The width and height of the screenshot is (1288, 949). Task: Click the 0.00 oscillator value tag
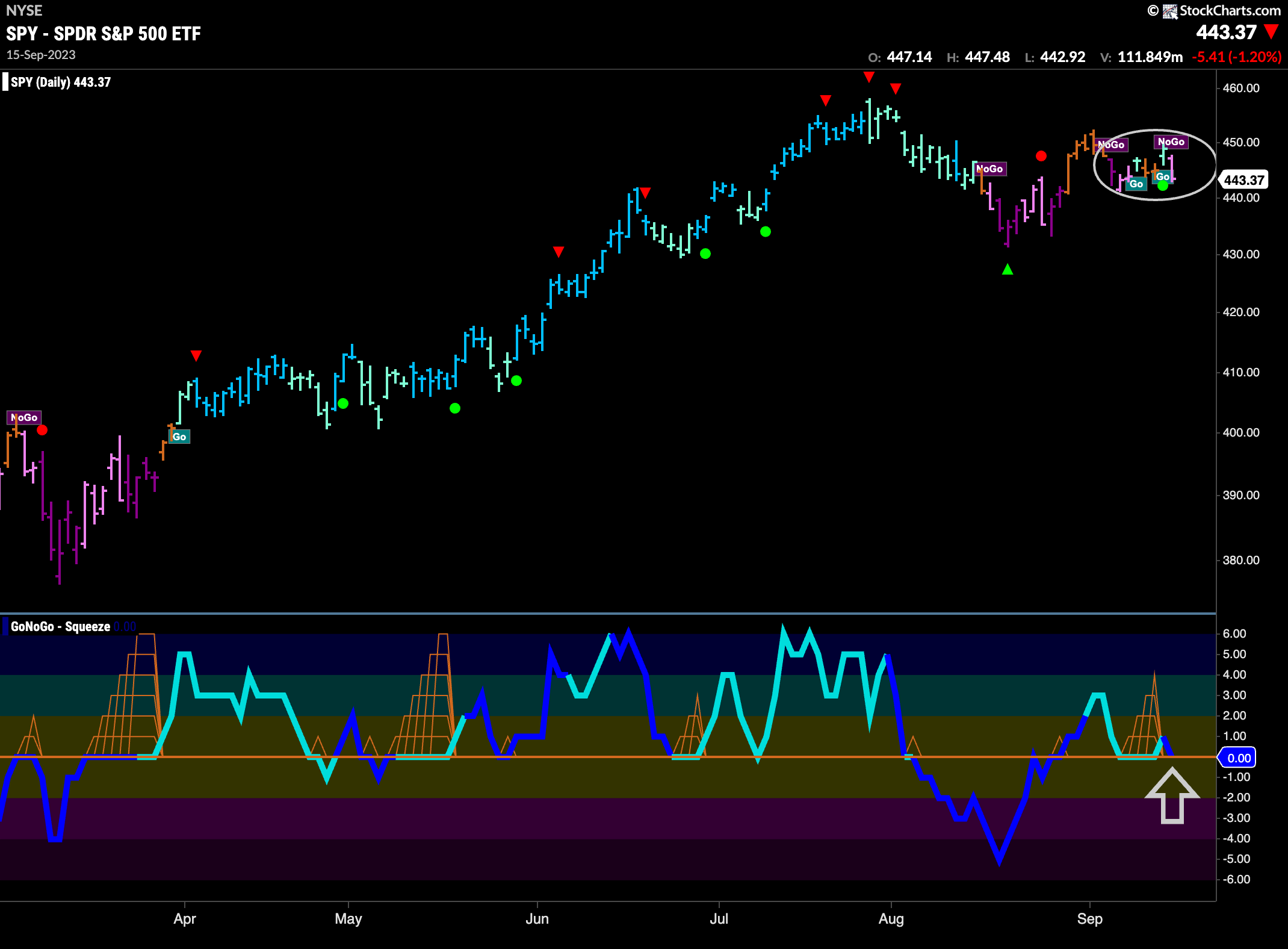[1238, 758]
